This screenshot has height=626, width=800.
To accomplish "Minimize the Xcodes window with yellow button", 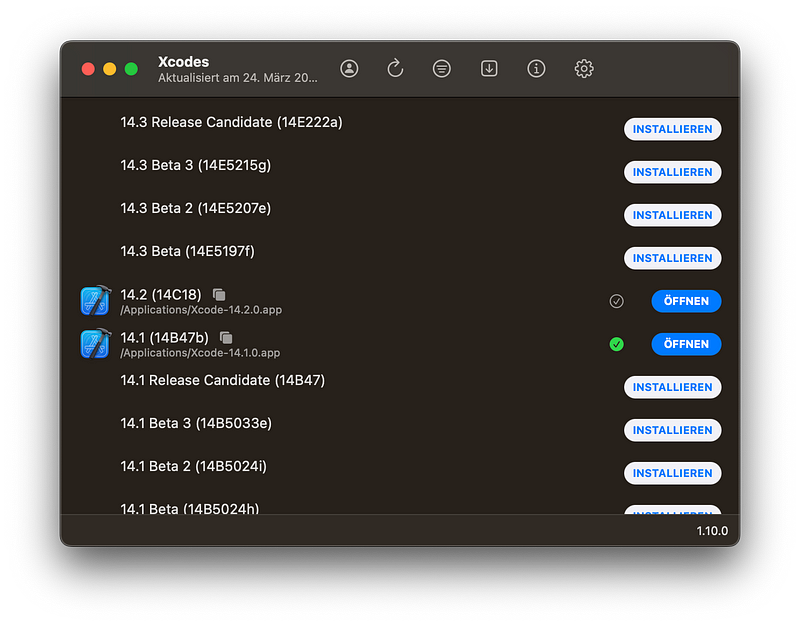I will tap(110, 69).
